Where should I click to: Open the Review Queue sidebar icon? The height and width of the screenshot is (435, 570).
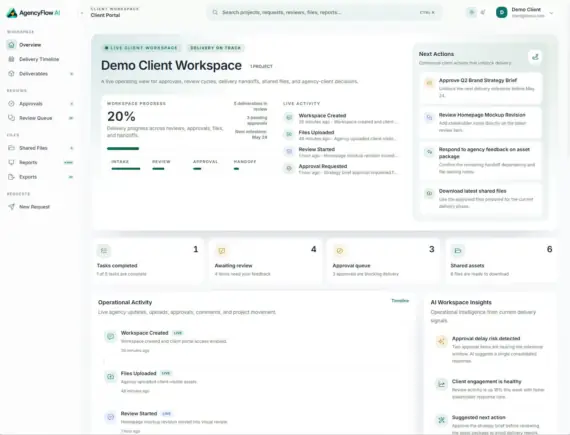click(x=11, y=118)
